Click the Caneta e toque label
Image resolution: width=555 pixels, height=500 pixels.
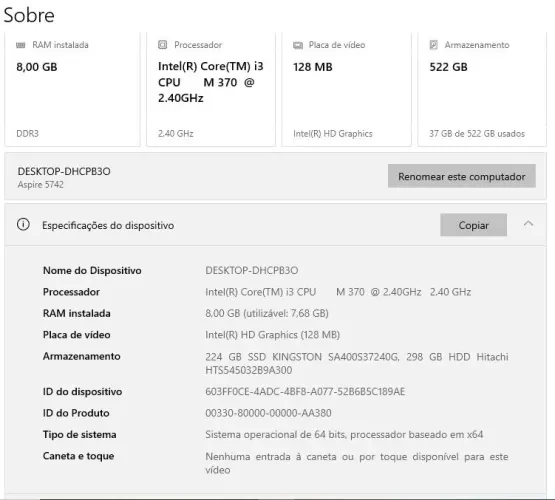(79, 456)
